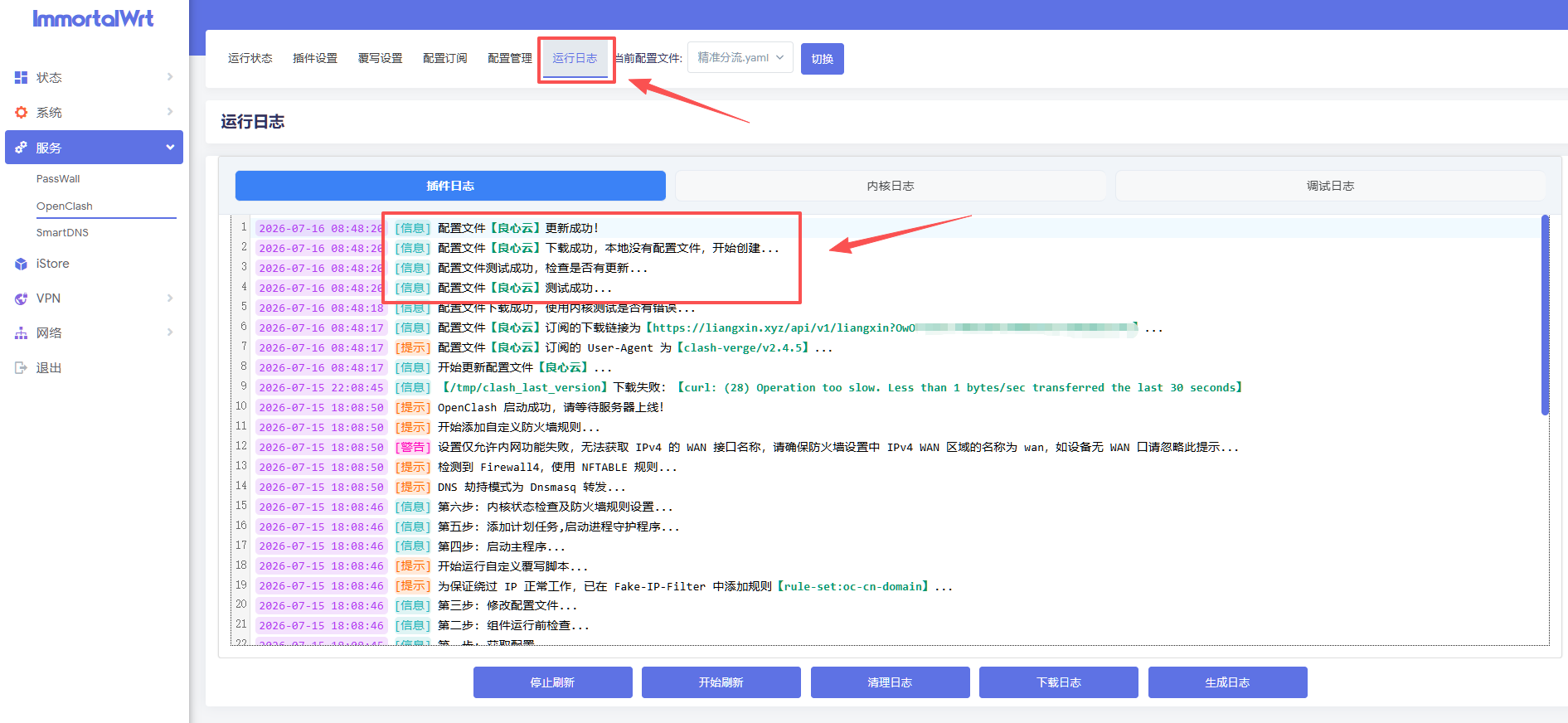Open OpenClash in the sidebar

click(x=65, y=206)
